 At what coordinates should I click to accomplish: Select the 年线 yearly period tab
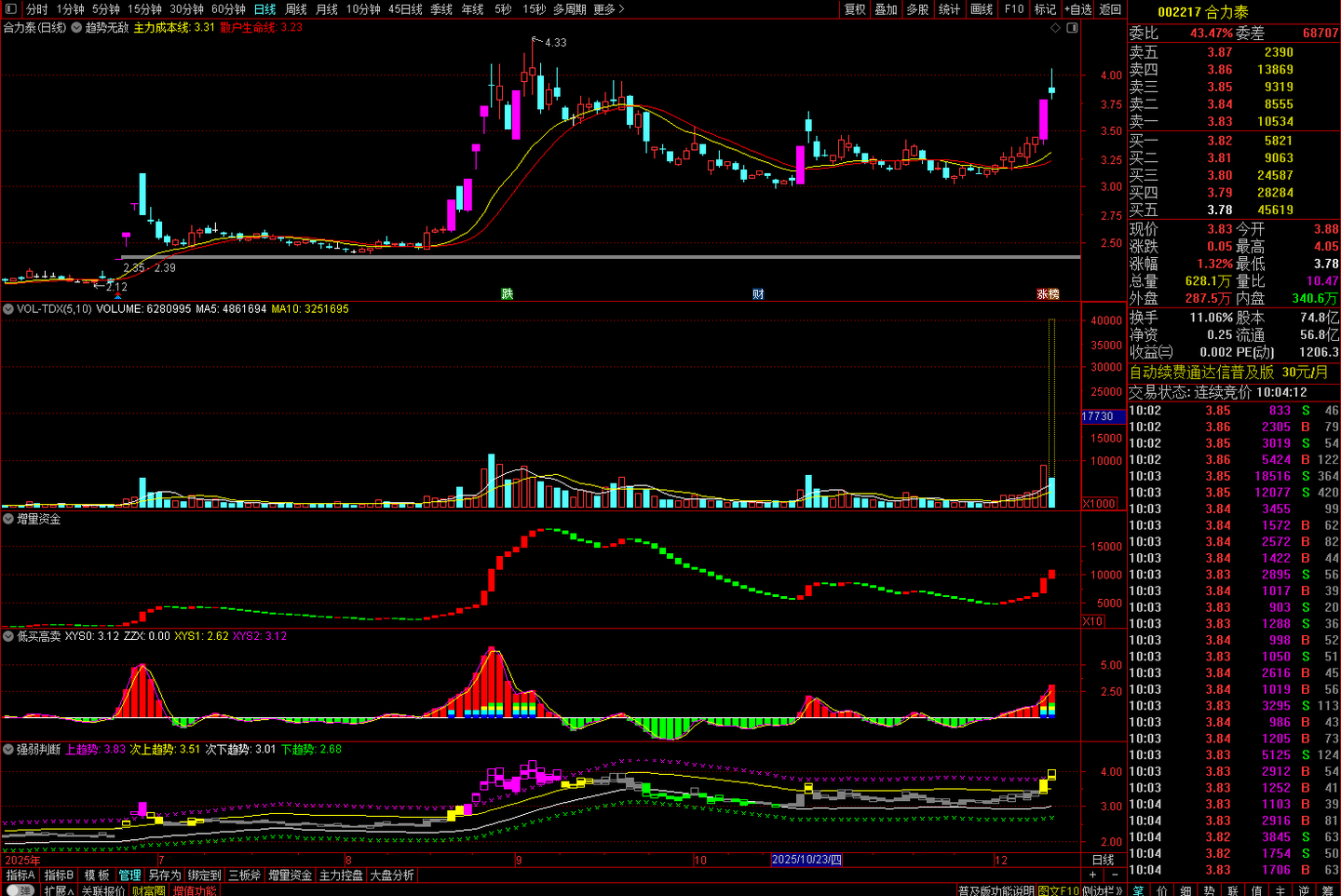(x=473, y=9)
